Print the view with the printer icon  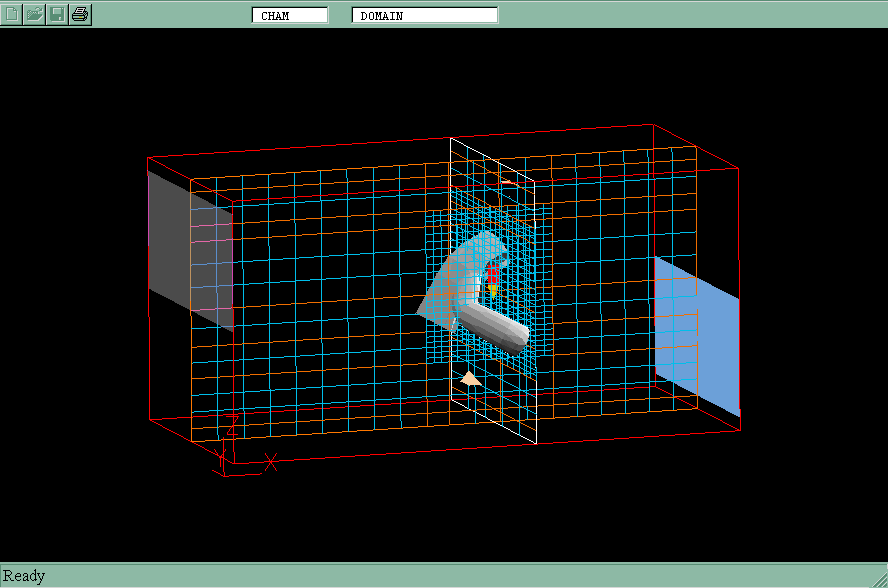tap(81, 14)
